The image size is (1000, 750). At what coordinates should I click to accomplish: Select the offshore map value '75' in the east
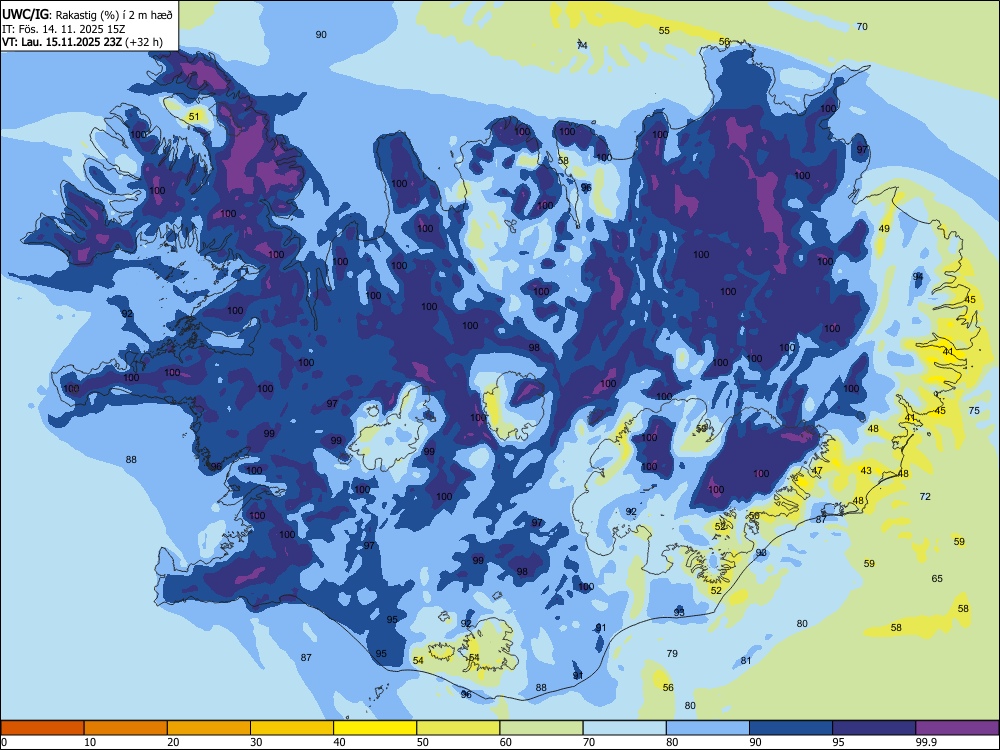point(974,411)
